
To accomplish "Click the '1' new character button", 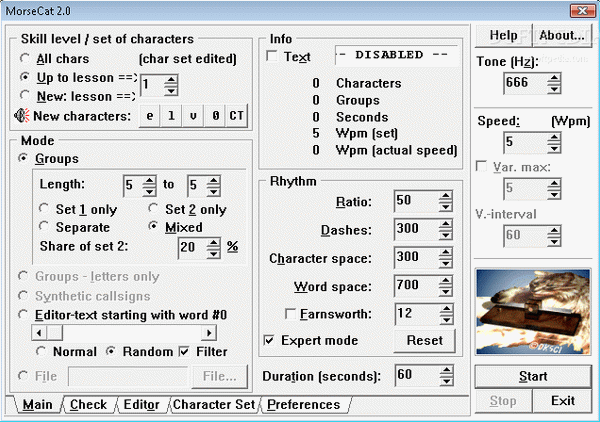I will point(171,116).
